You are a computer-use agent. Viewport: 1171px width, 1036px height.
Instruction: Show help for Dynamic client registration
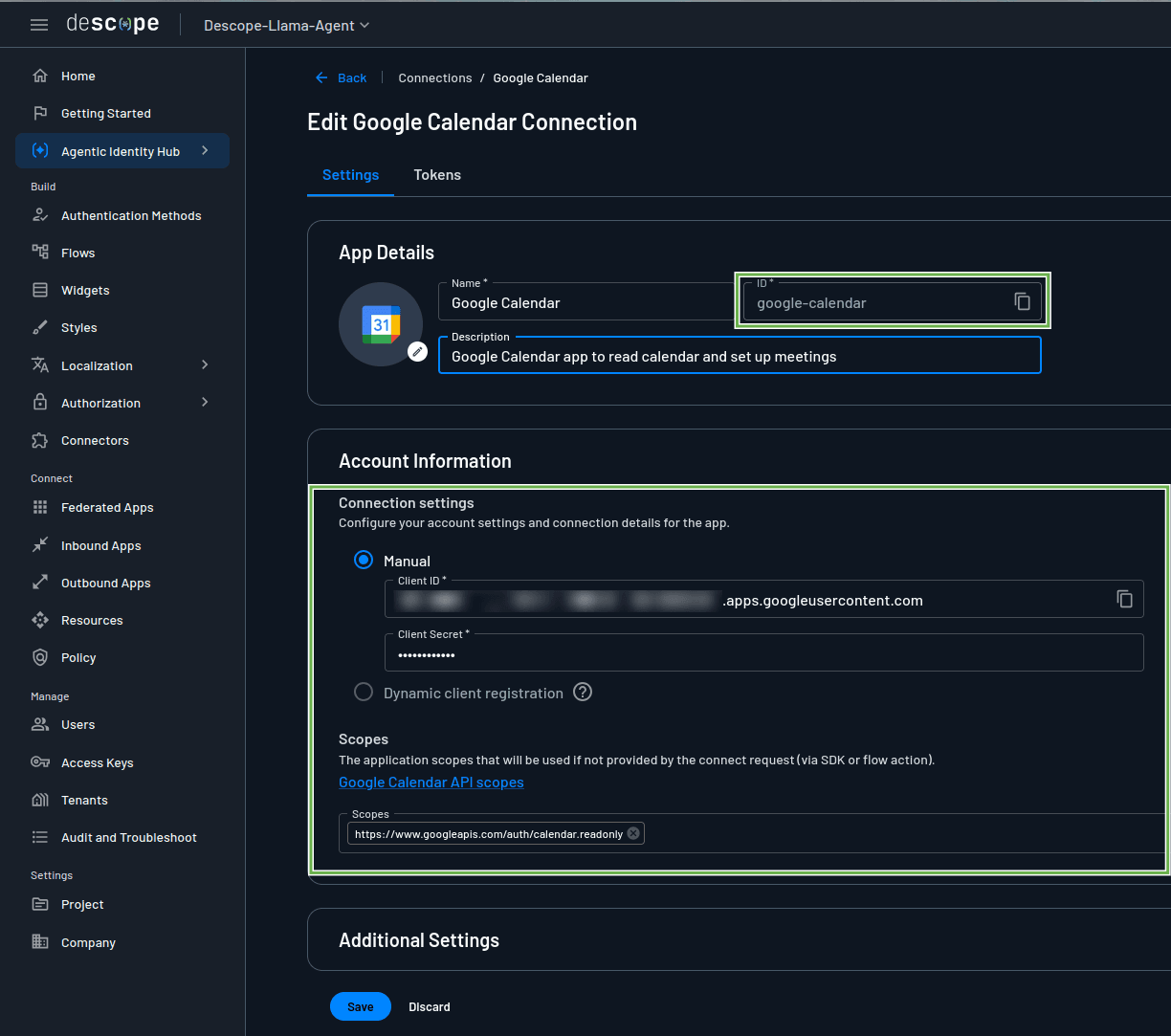pyautogui.click(x=583, y=693)
